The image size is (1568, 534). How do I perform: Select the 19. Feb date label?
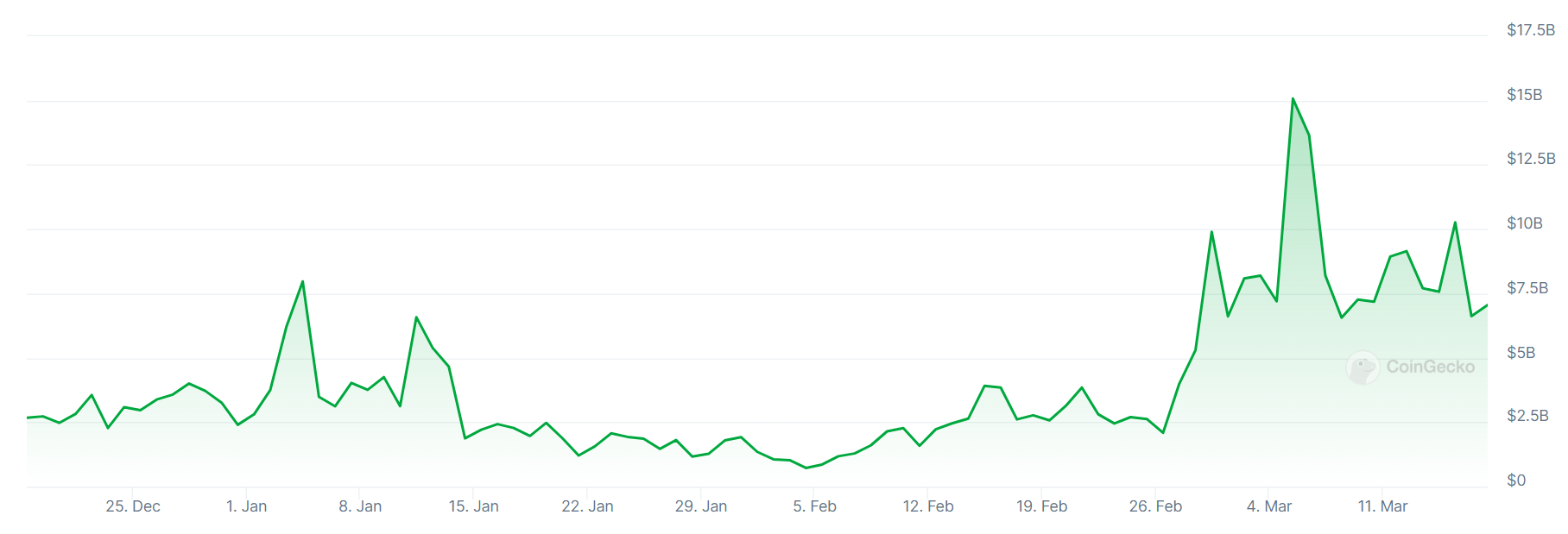pos(1041,506)
